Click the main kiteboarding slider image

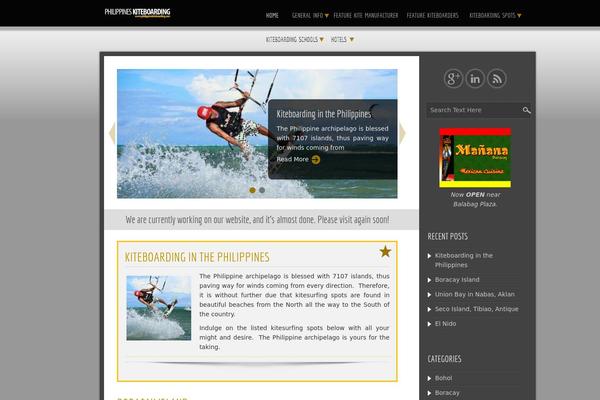257,134
